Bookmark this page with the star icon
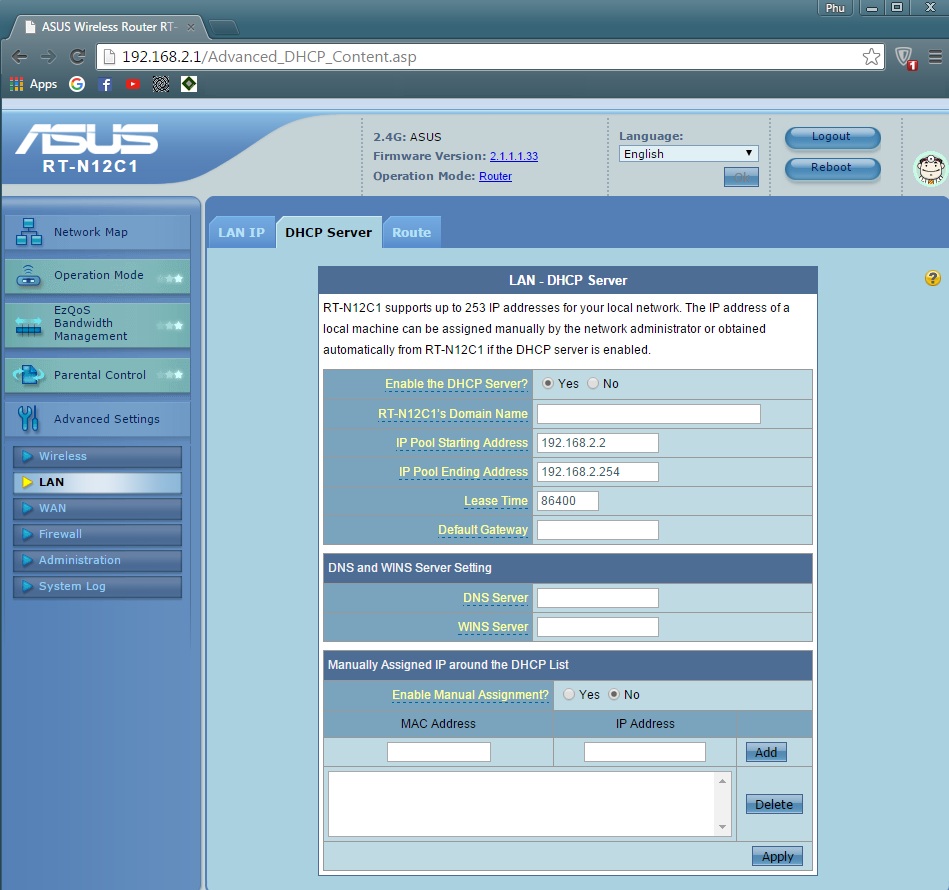 [871, 57]
